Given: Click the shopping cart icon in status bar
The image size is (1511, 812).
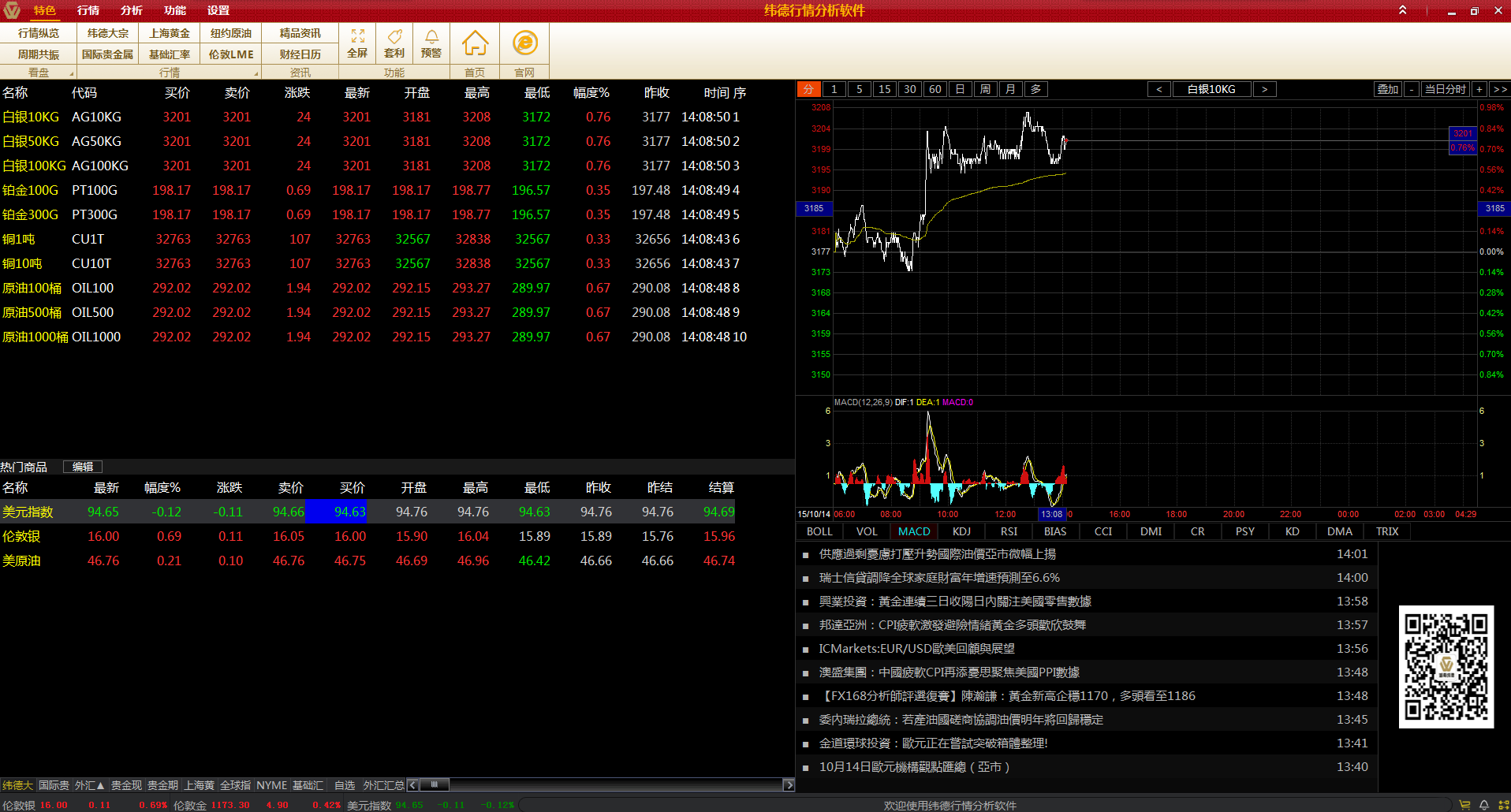Looking at the screenshot, I should tap(1464, 805).
